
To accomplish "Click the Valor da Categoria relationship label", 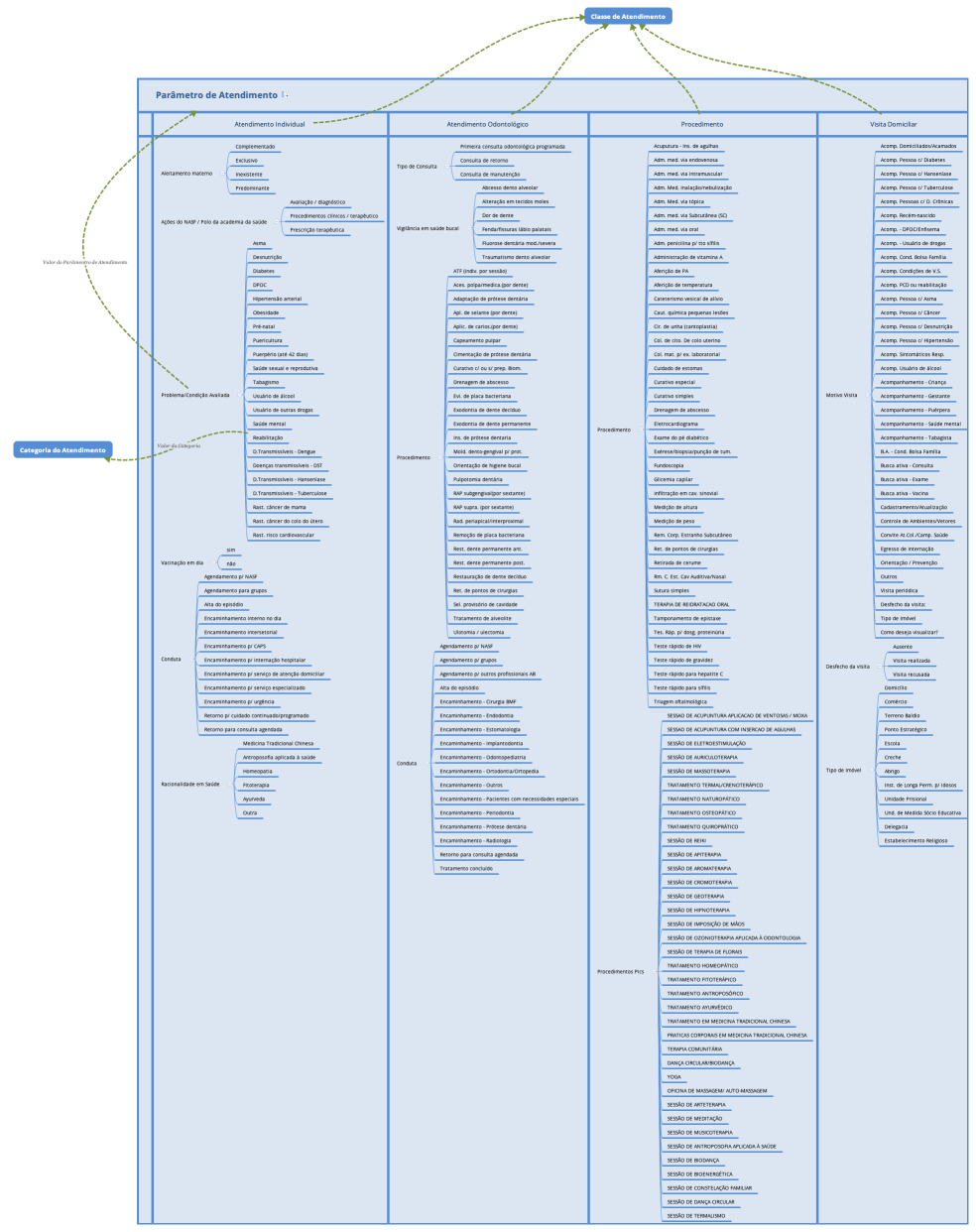I will click(179, 445).
